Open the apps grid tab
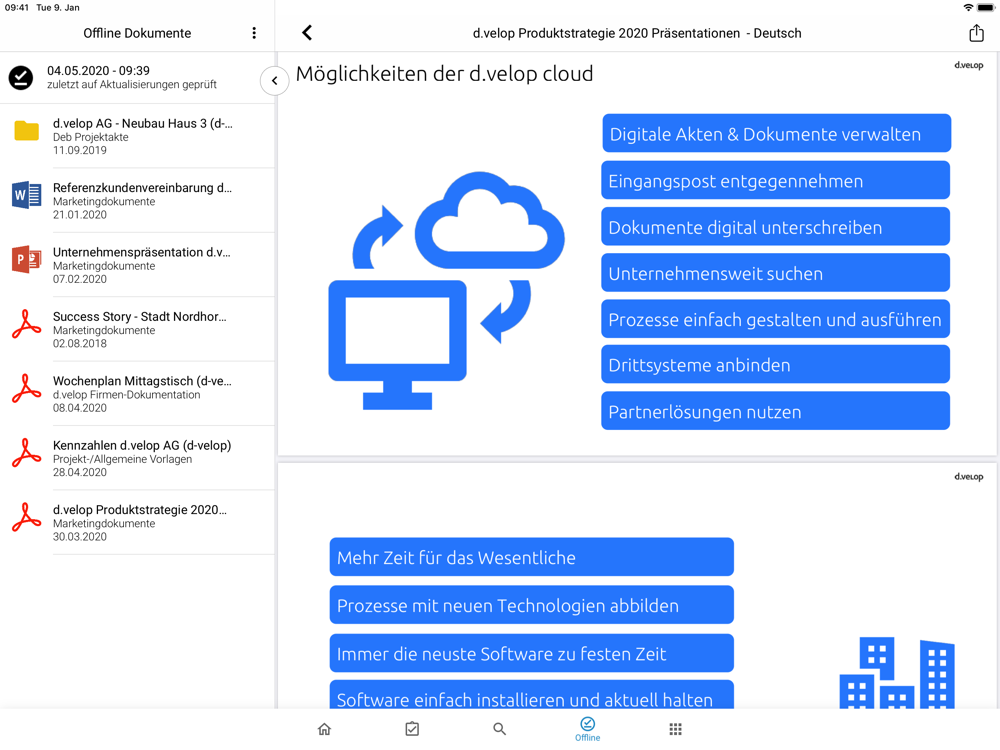Viewport: 1000px width, 750px height. click(x=675, y=729)
